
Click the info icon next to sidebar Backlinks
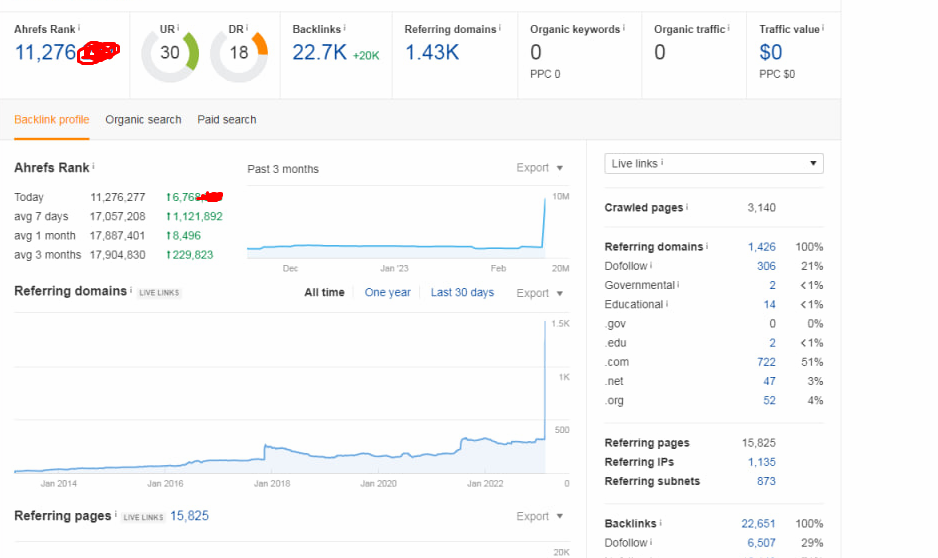(x=661, y=522)
